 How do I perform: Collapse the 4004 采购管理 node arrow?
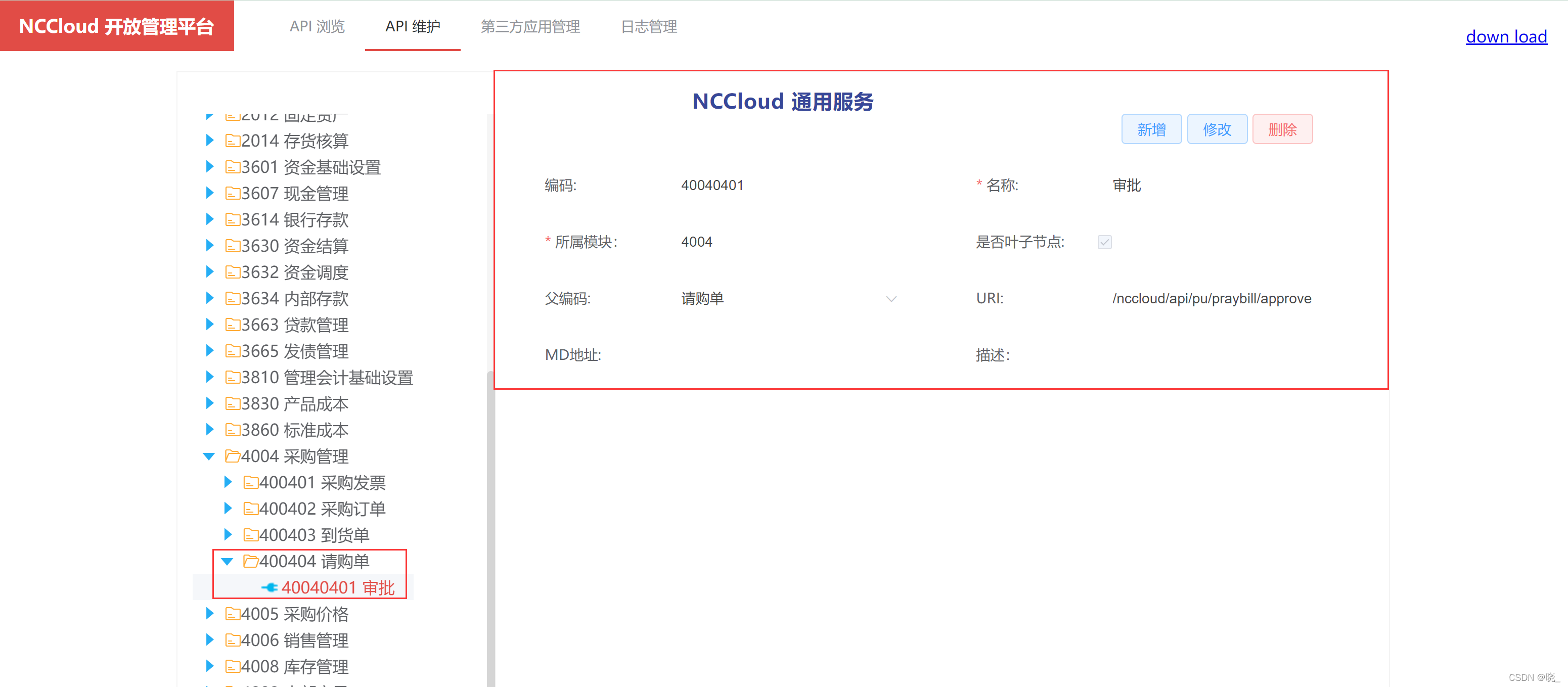click(209, 456)
